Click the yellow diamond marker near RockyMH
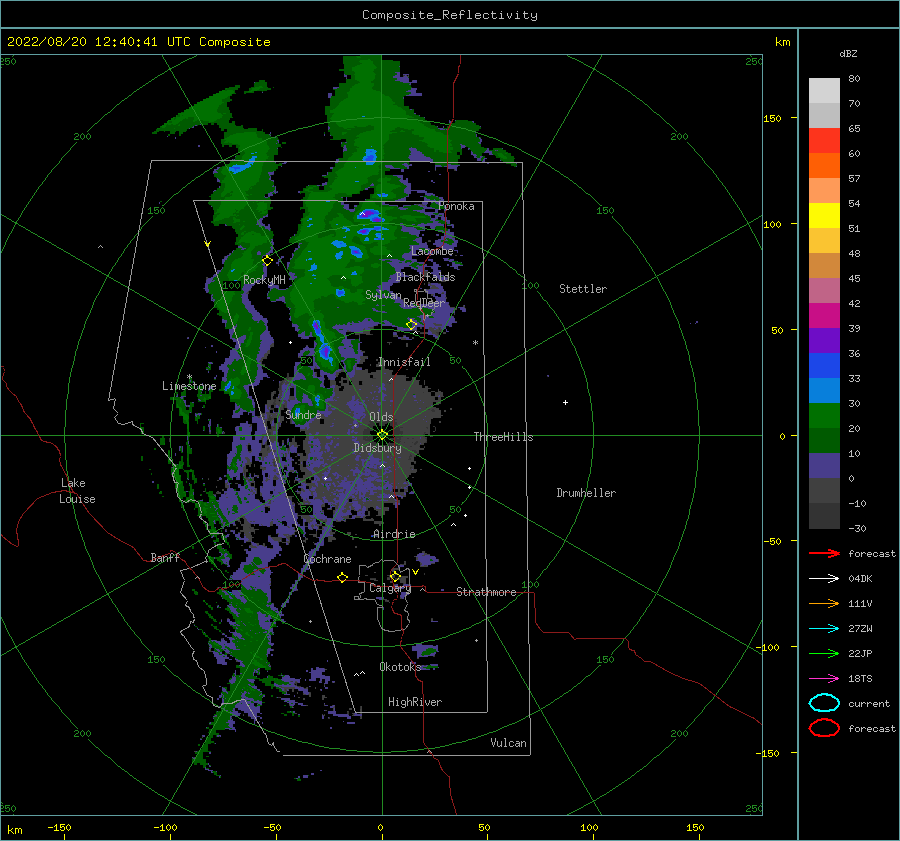The width and height of the screenshot is (900, 841). click(267, 261)
